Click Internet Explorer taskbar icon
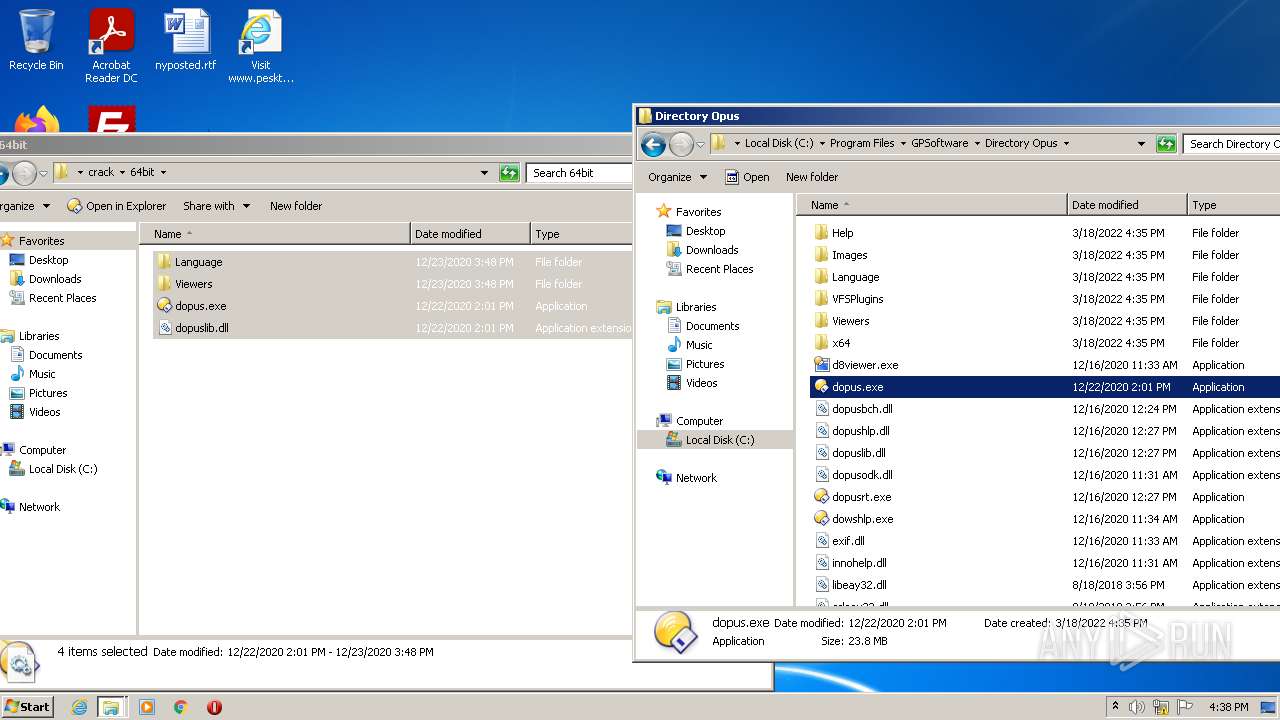This screenshot has height=720, width=1280. click(x=79, y=707)
